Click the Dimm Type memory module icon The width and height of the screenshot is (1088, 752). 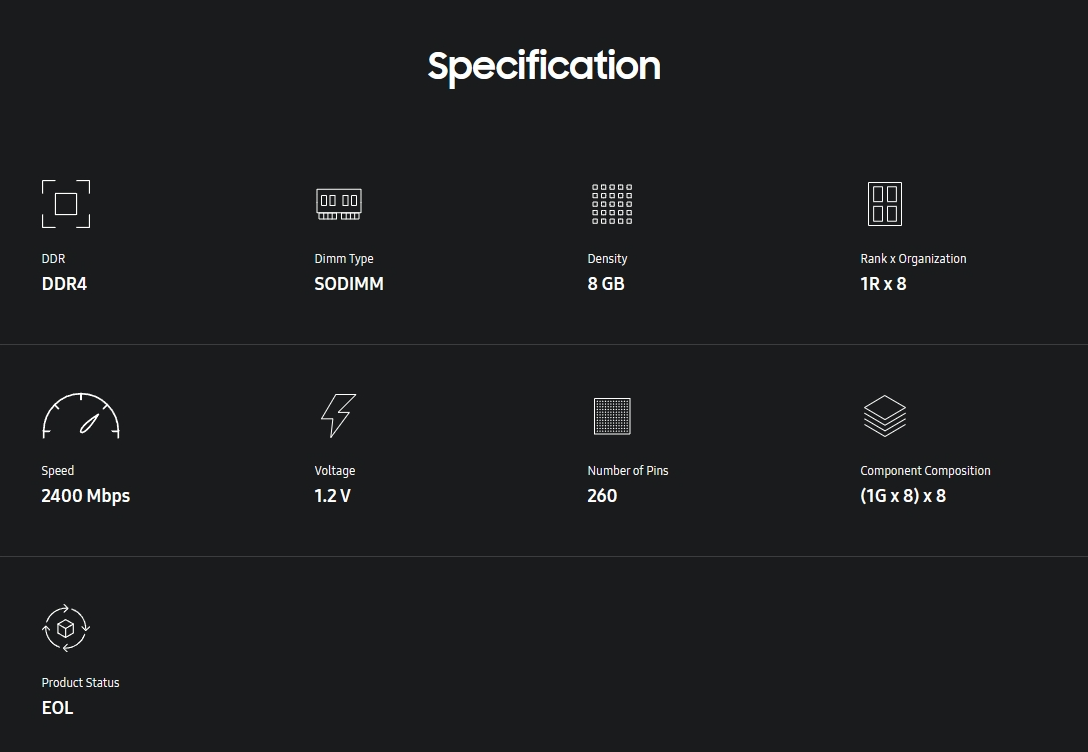coord(339,204)
